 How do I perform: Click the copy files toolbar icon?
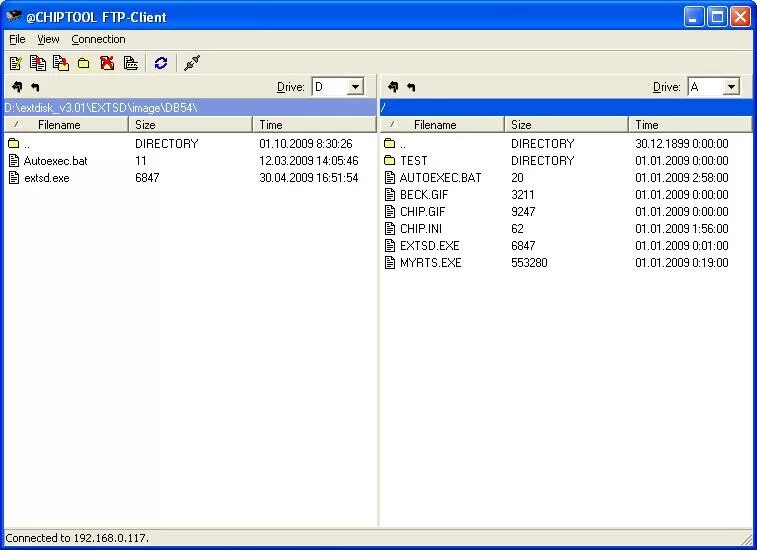(38, 63)
